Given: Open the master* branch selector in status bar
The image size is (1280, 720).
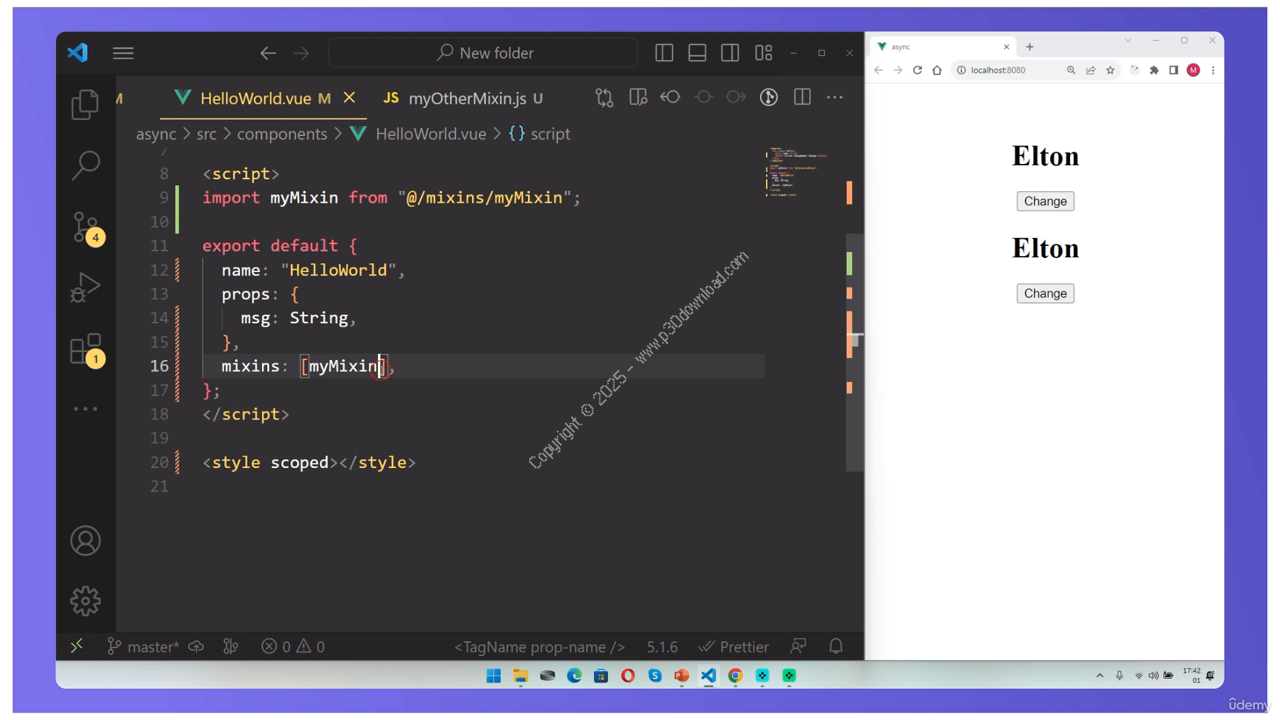Looking at the screenshot, I should 144,647.
